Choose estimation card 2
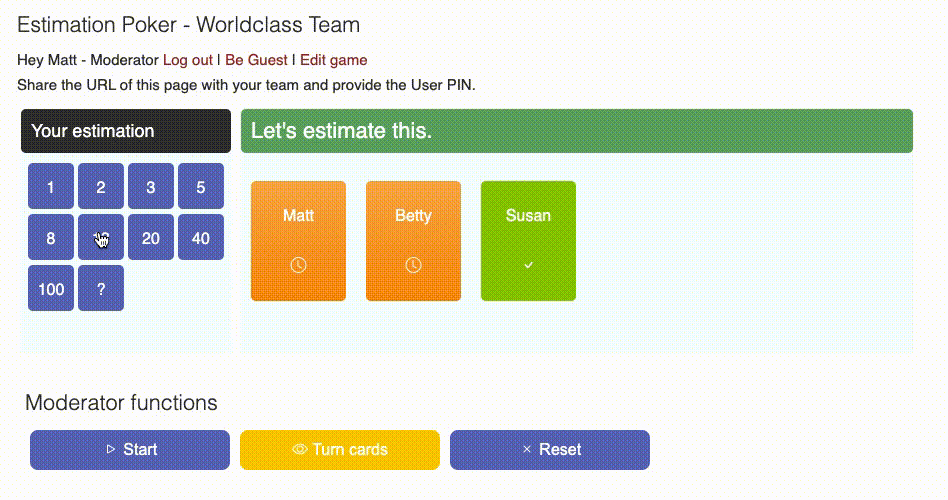The image size is (948, 500). pyautogui.click(x=101, y=187)
